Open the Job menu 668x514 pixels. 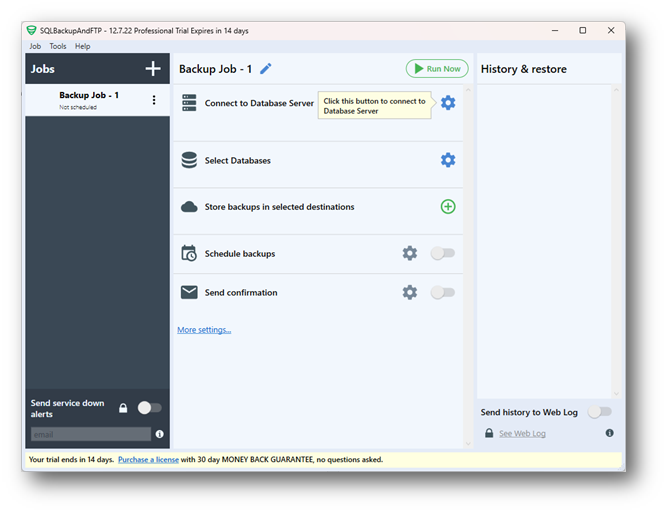[x=35, y=46]
